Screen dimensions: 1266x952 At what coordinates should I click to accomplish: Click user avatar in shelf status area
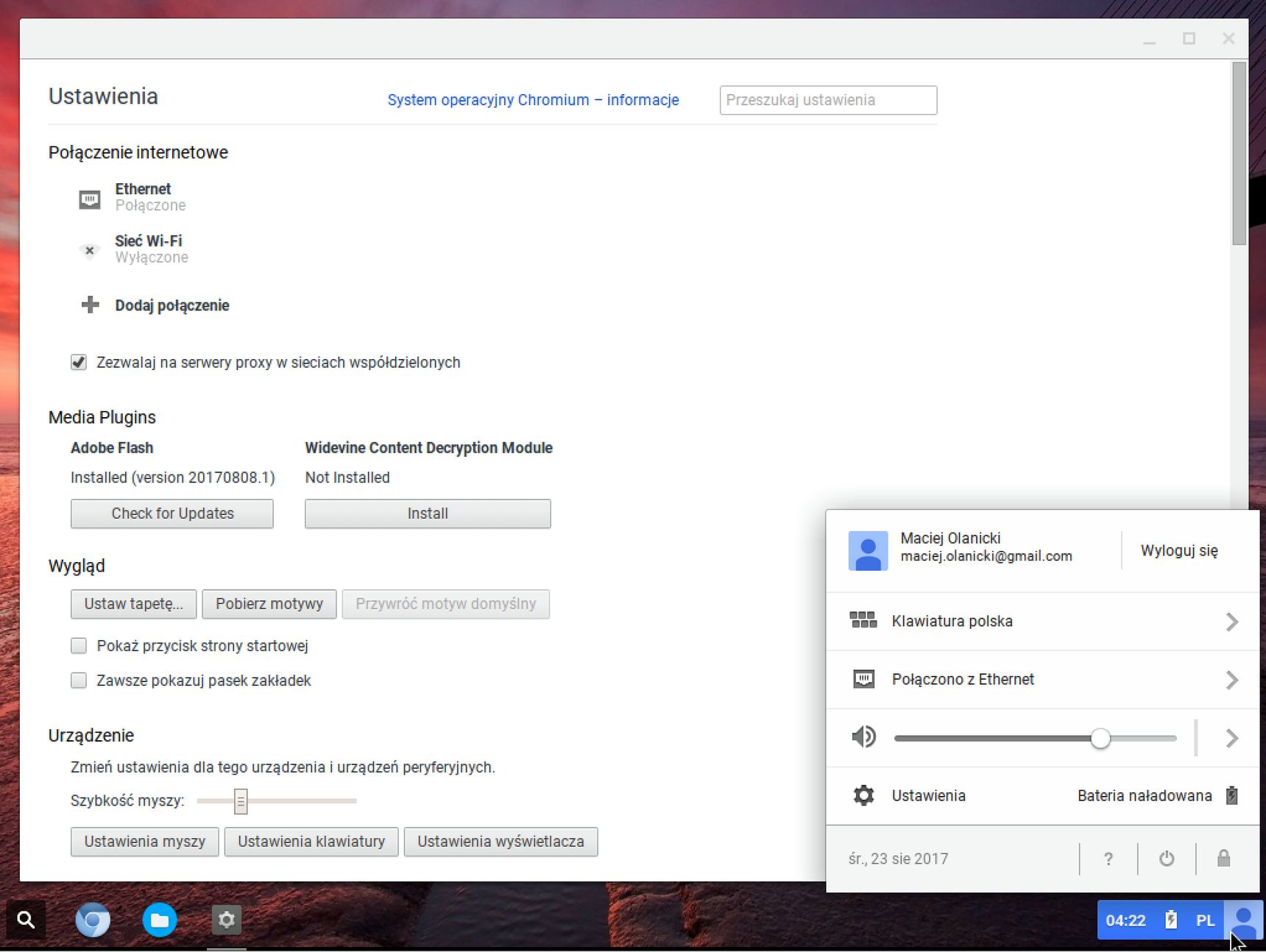1244,920
